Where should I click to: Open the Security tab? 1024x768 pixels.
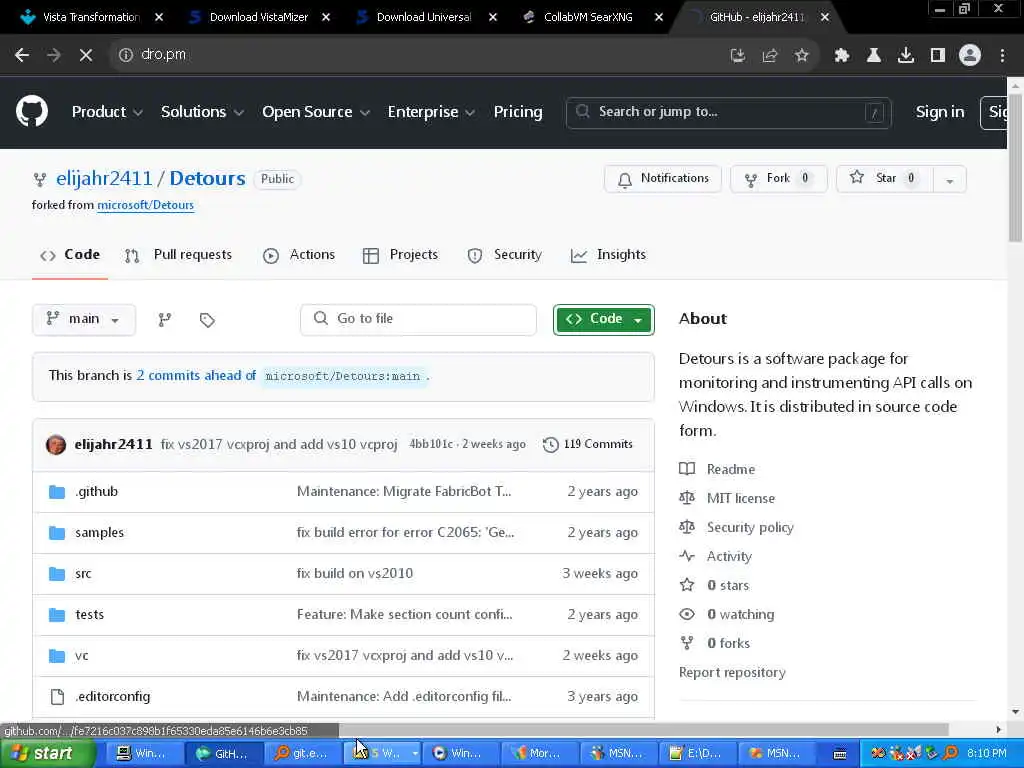pyautogui.click(x=505, y=255)
